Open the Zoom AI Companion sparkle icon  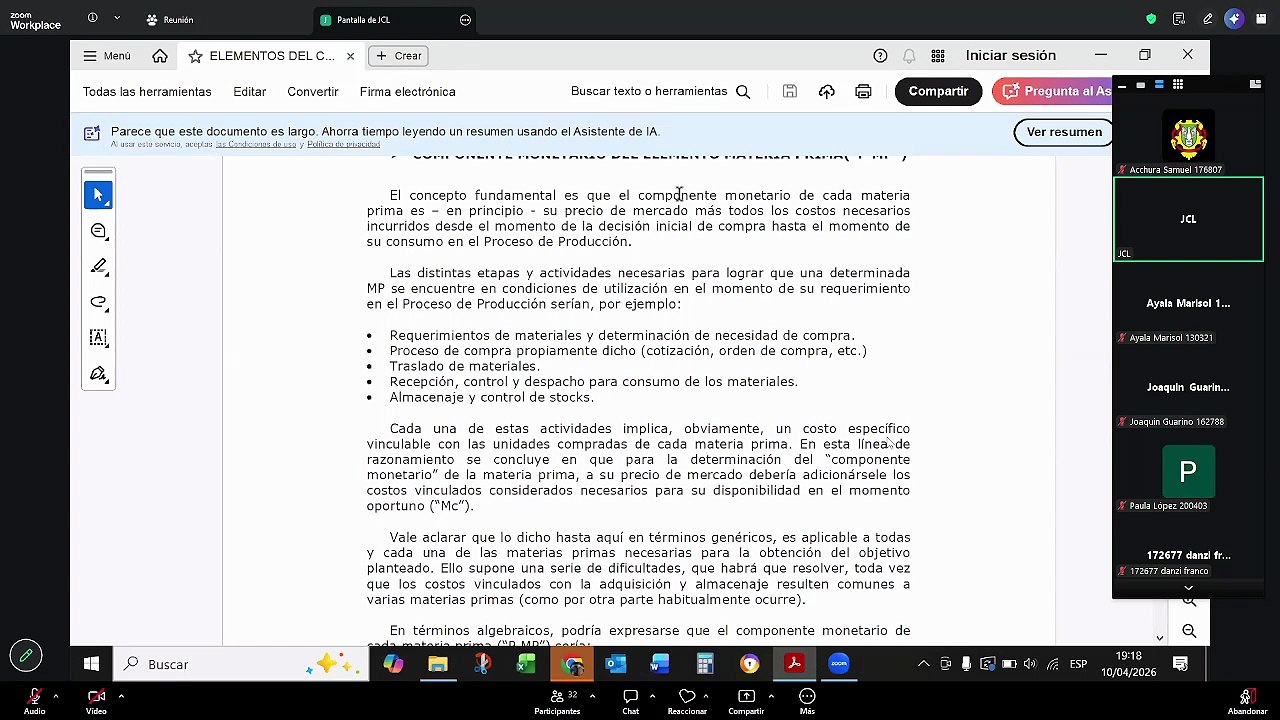point(1234,19)
